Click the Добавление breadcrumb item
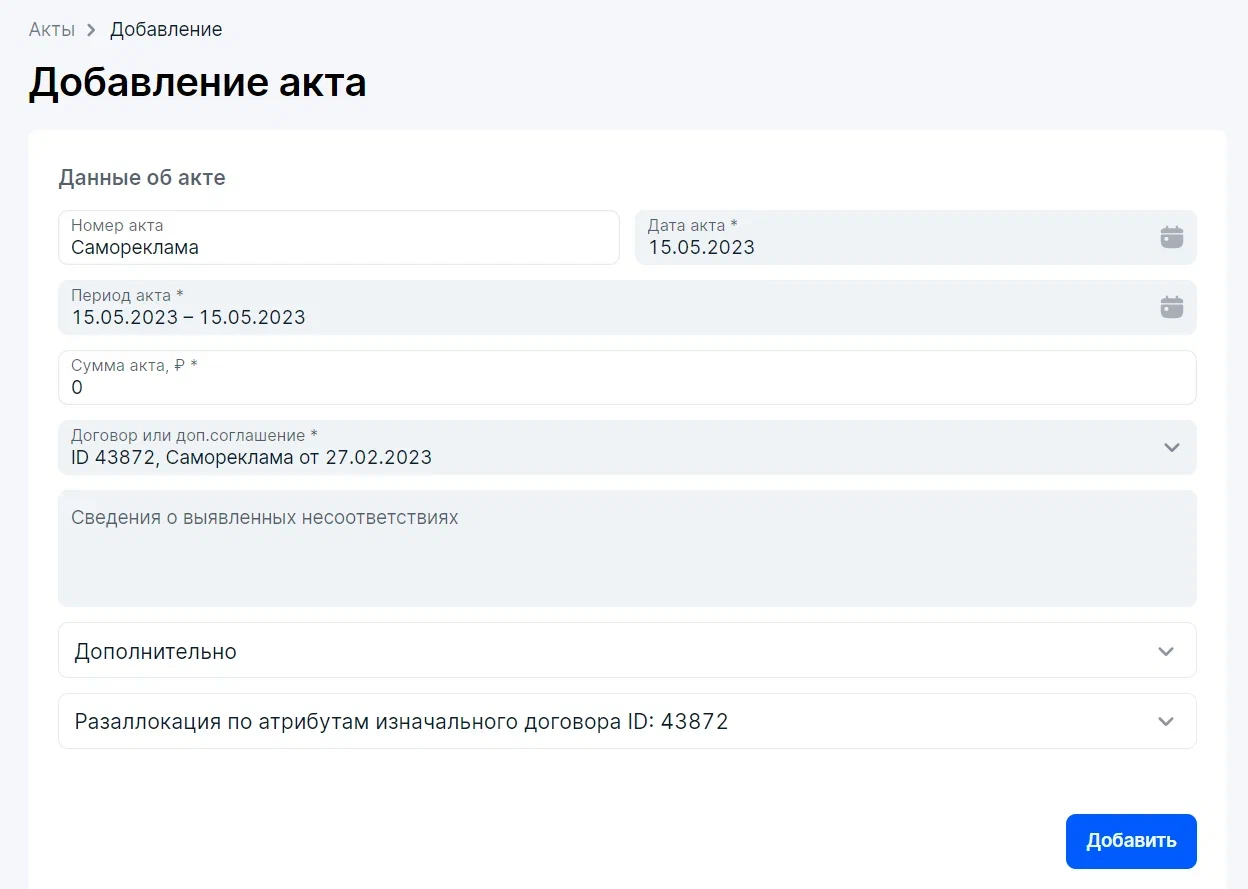Viewport: 1248px width, 889px height. (166, 30)
